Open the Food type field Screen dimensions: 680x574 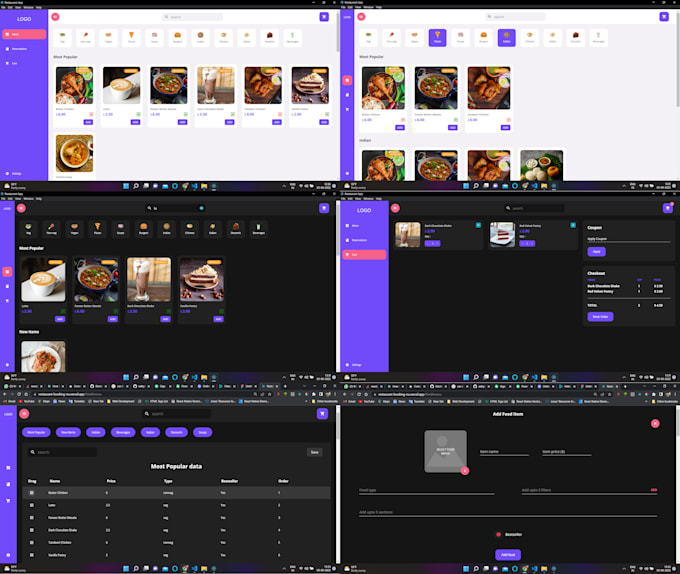pyautogui.click(x=426, y=490)
